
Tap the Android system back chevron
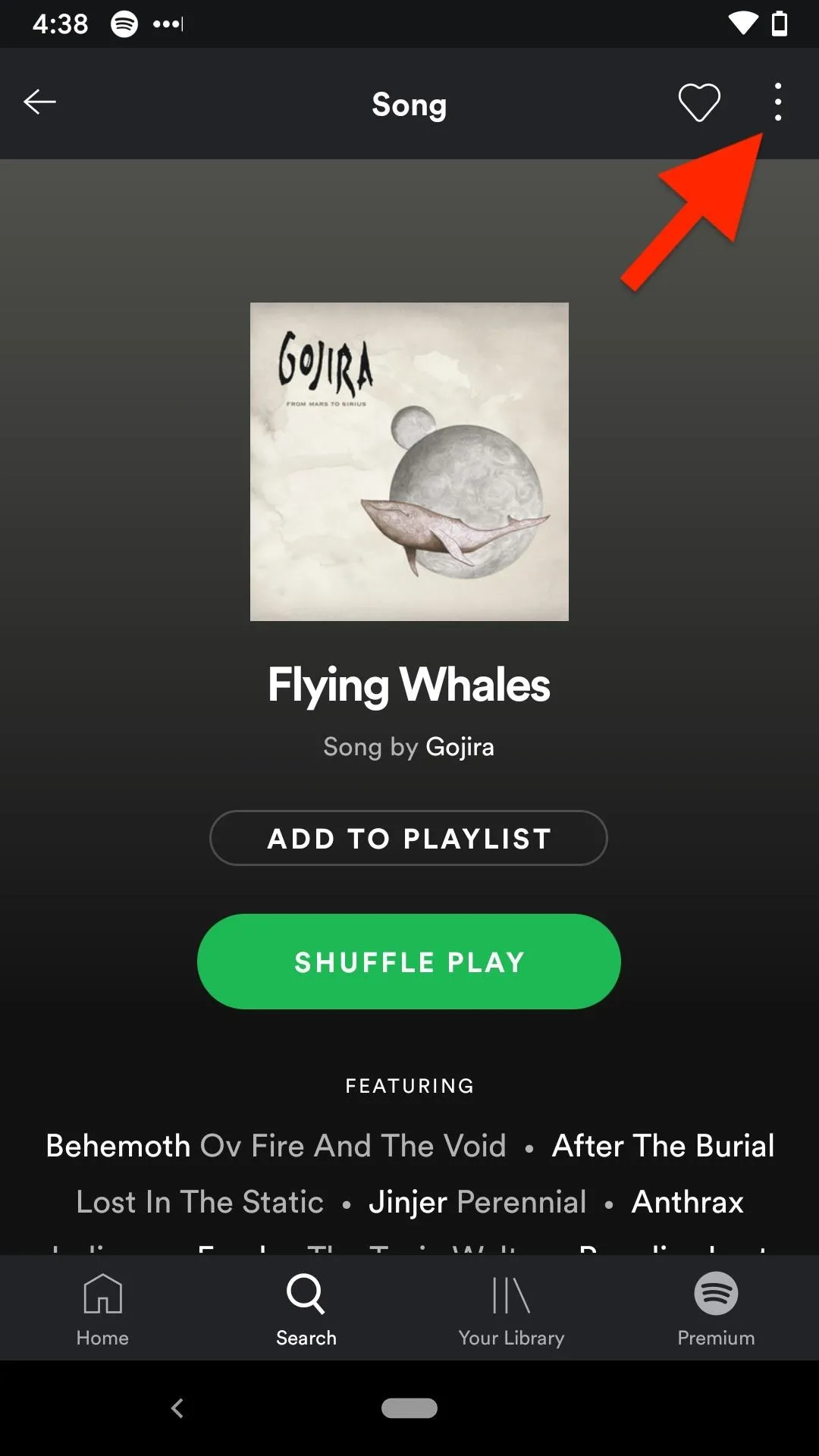point(177,1408)
